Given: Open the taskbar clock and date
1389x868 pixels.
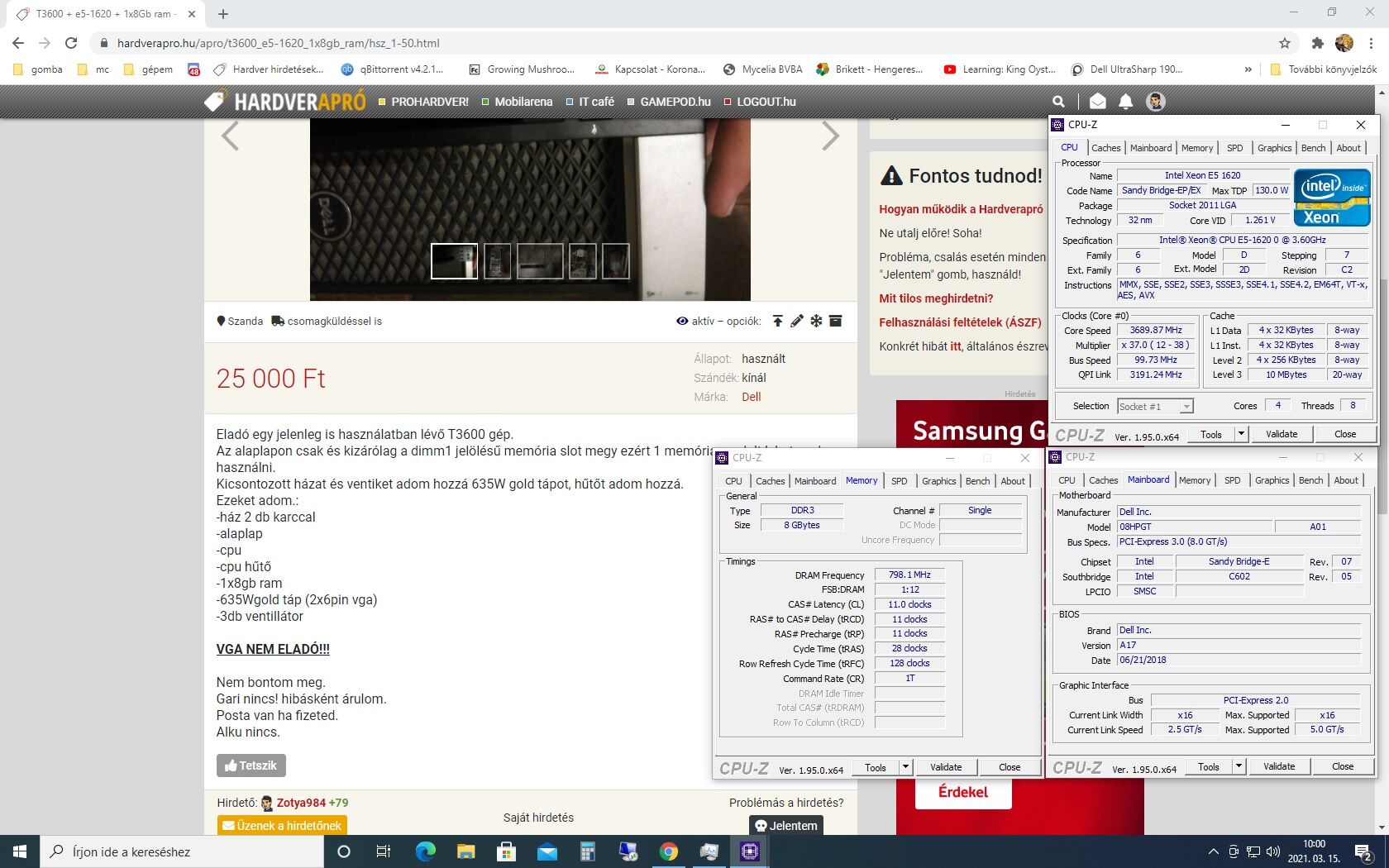Looking at the screenshot, I should point(1314,851).
